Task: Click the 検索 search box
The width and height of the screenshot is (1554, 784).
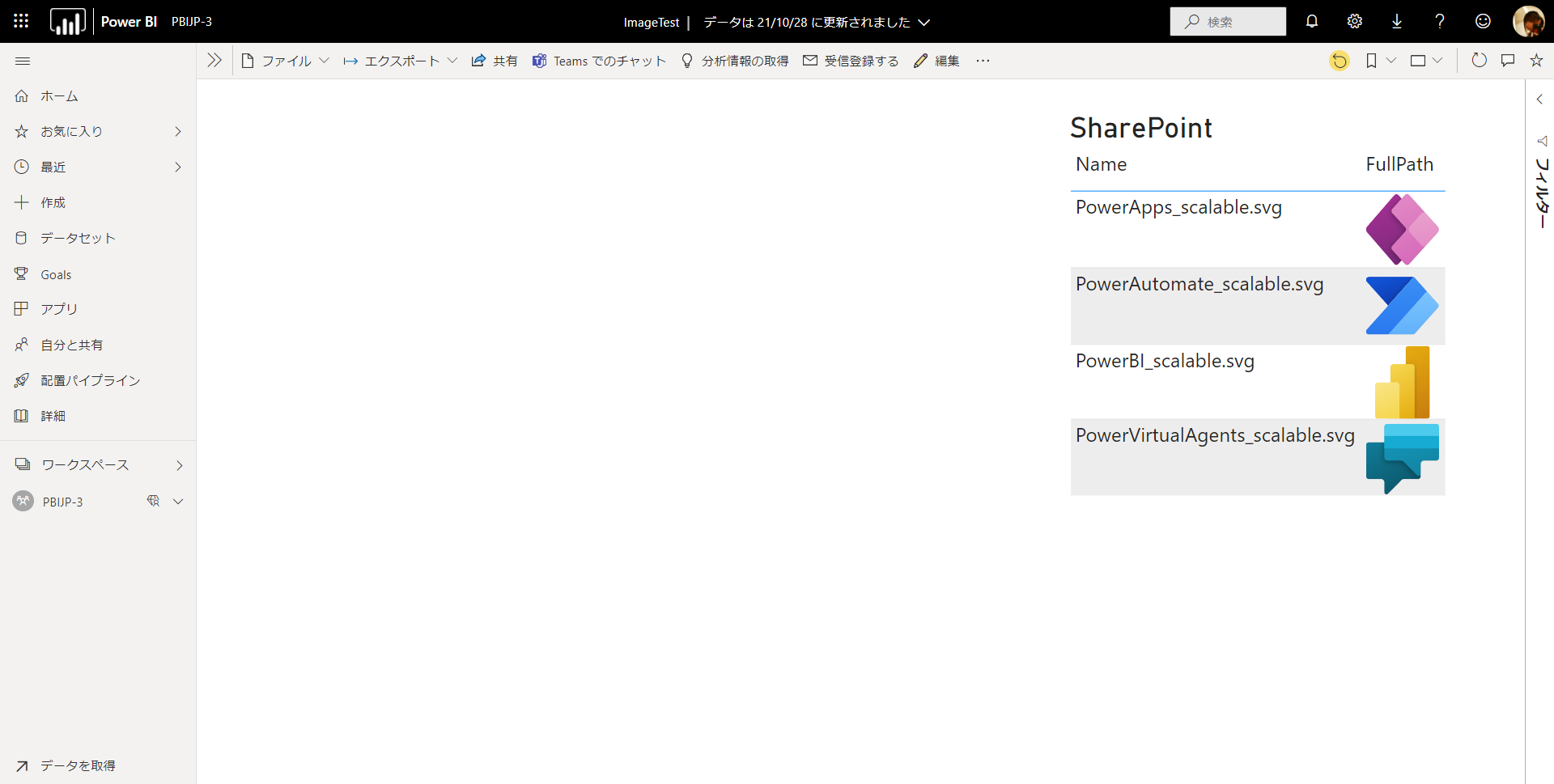Action: point(1228,22)
